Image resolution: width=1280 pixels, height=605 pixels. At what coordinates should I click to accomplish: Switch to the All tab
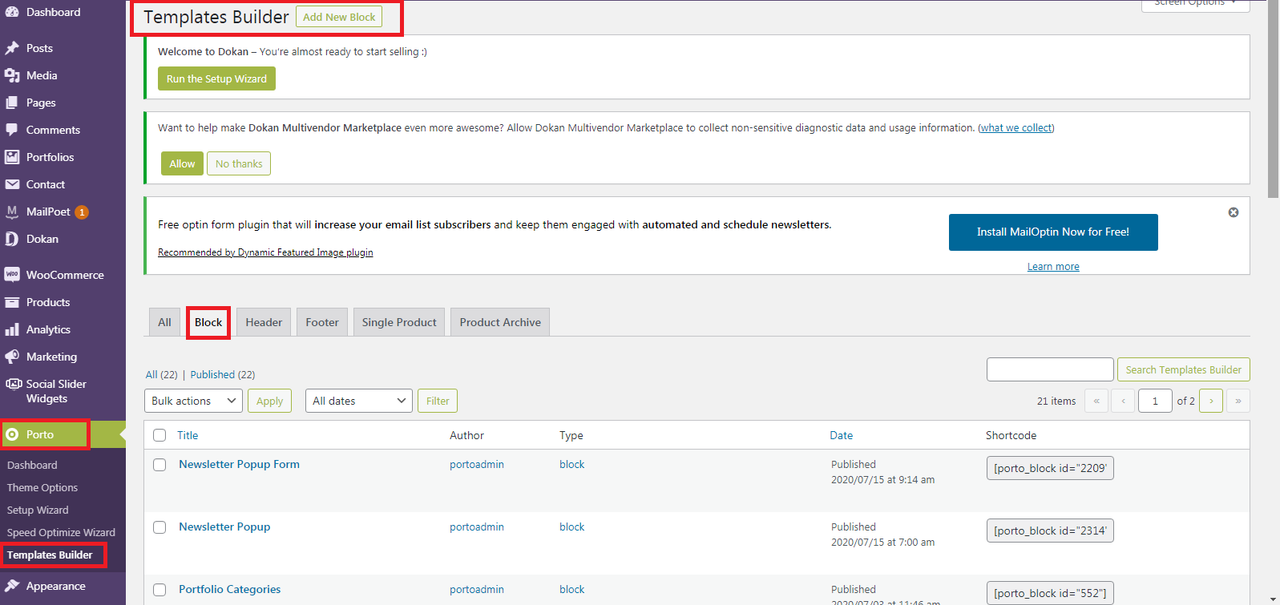[x=164, y=322]
